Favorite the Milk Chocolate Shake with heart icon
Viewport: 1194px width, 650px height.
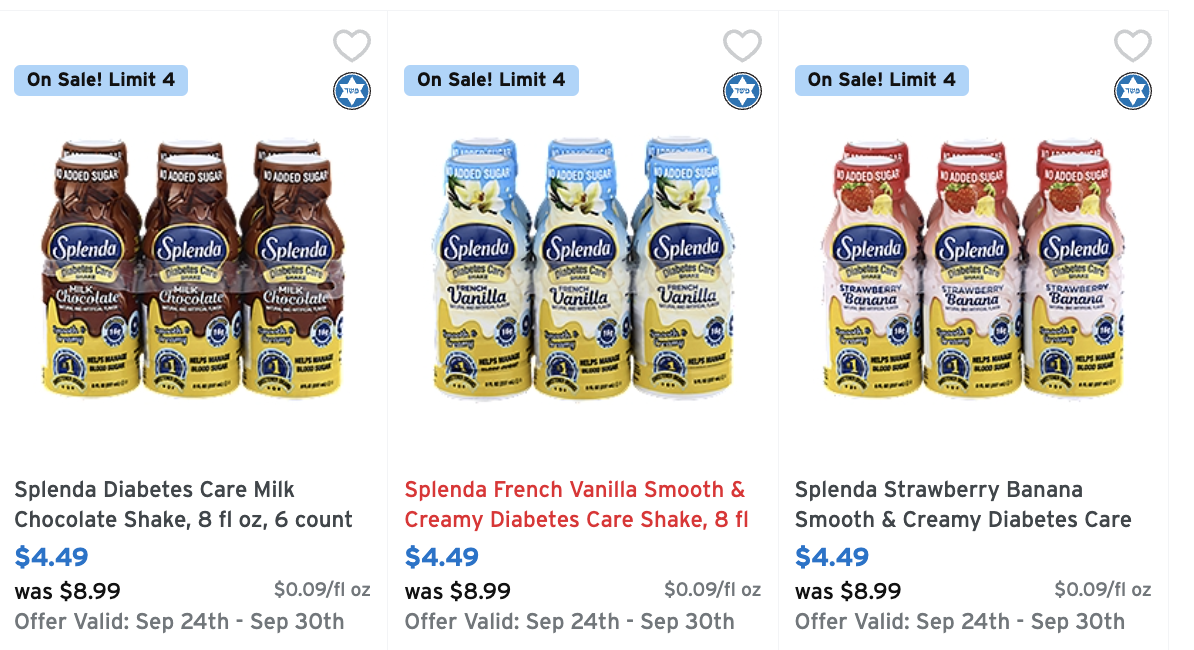tap(352, 46)
